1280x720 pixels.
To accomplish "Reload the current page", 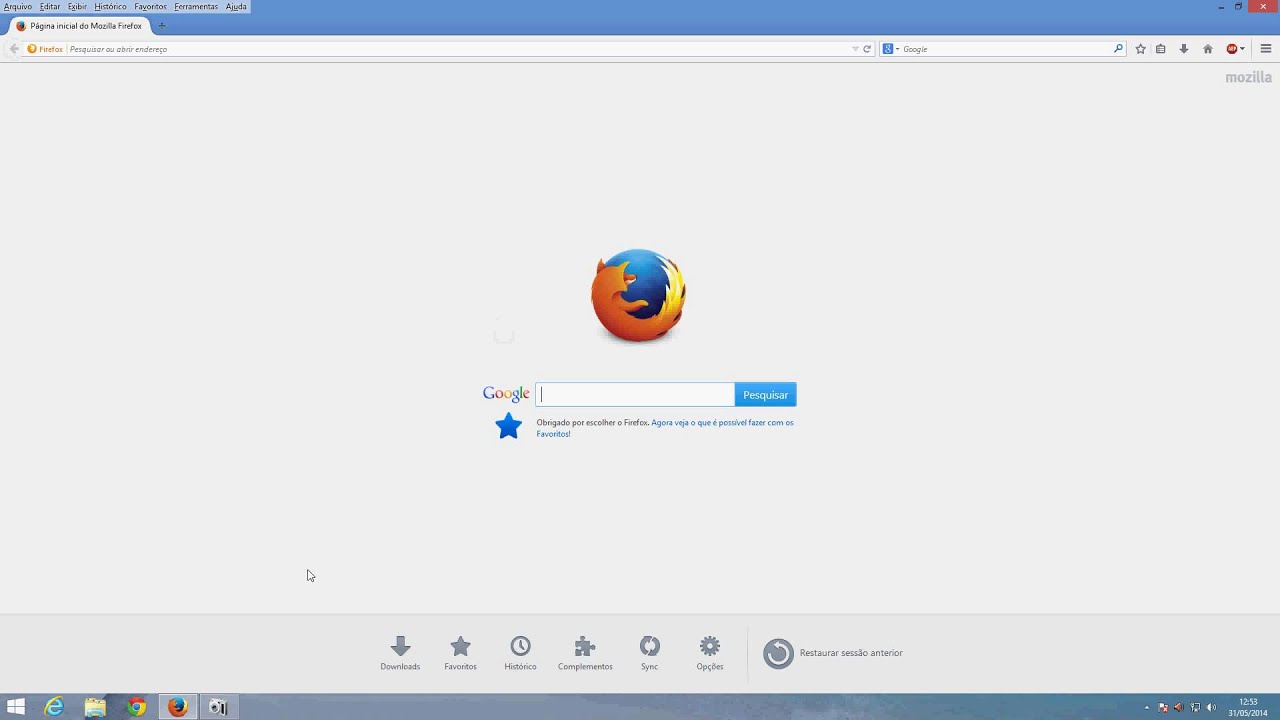I will [x=867, y=49].
